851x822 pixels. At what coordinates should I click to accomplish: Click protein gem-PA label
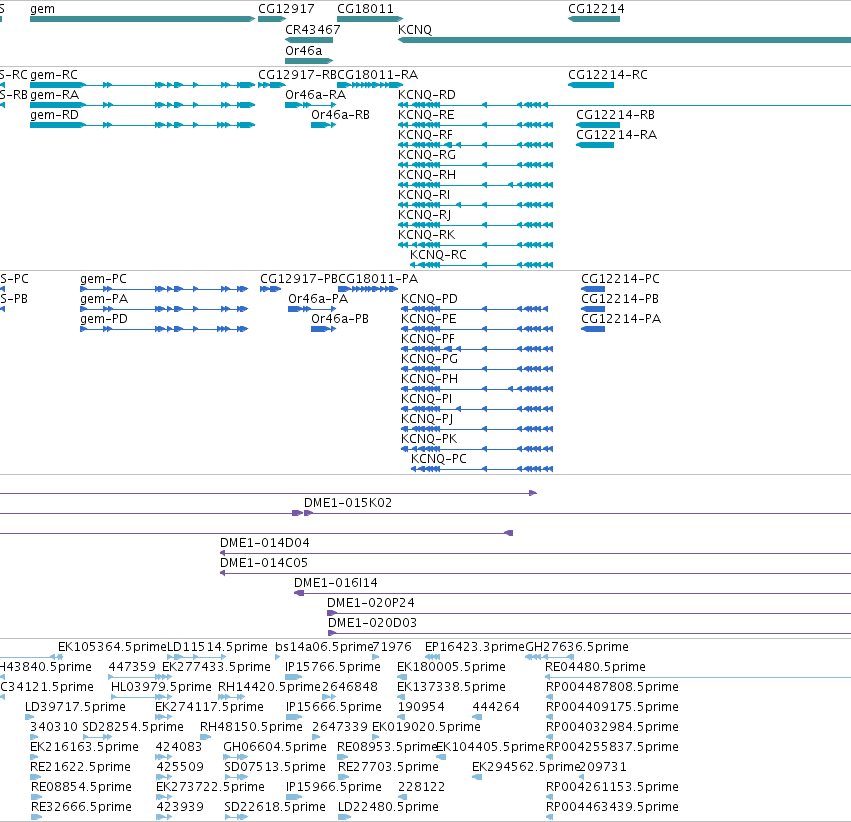click(x=104, y=299)
